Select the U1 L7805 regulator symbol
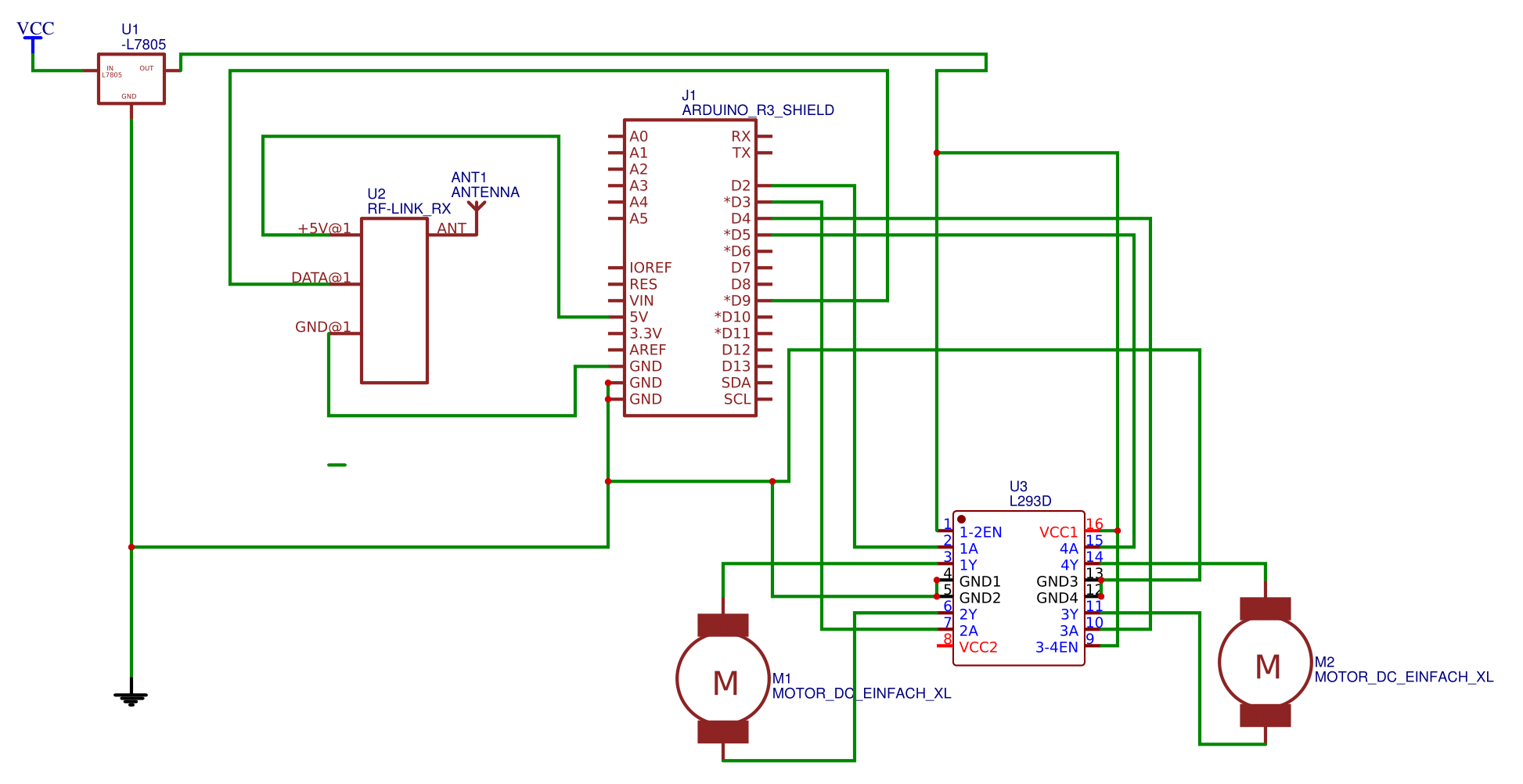Viewport: 1523px width, 784px height. pyautogui.click(x=131, y=78)
